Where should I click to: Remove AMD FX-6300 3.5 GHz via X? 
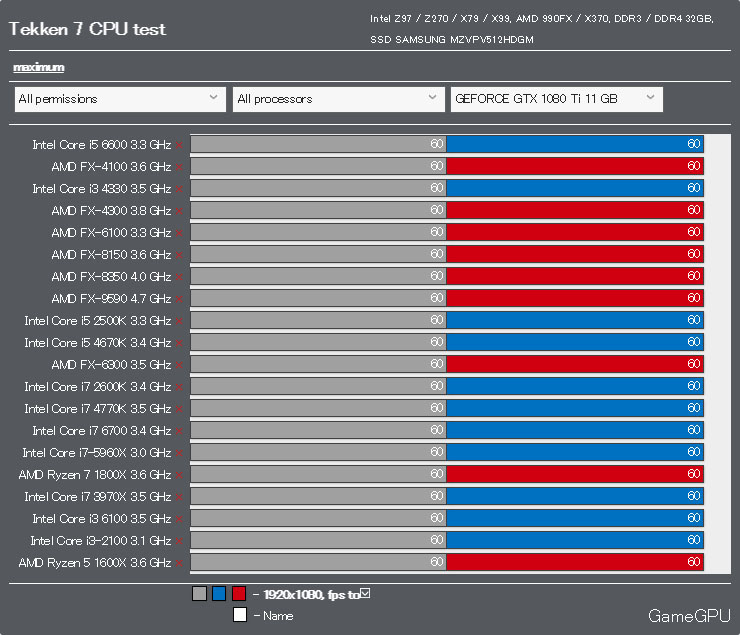179,365
